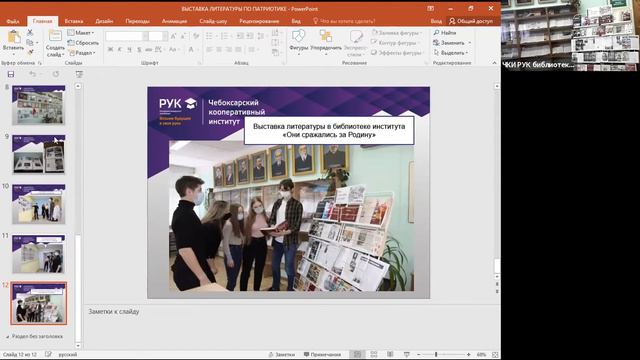
Task: Click the Cut scissors icon
Action: (30, 33)
